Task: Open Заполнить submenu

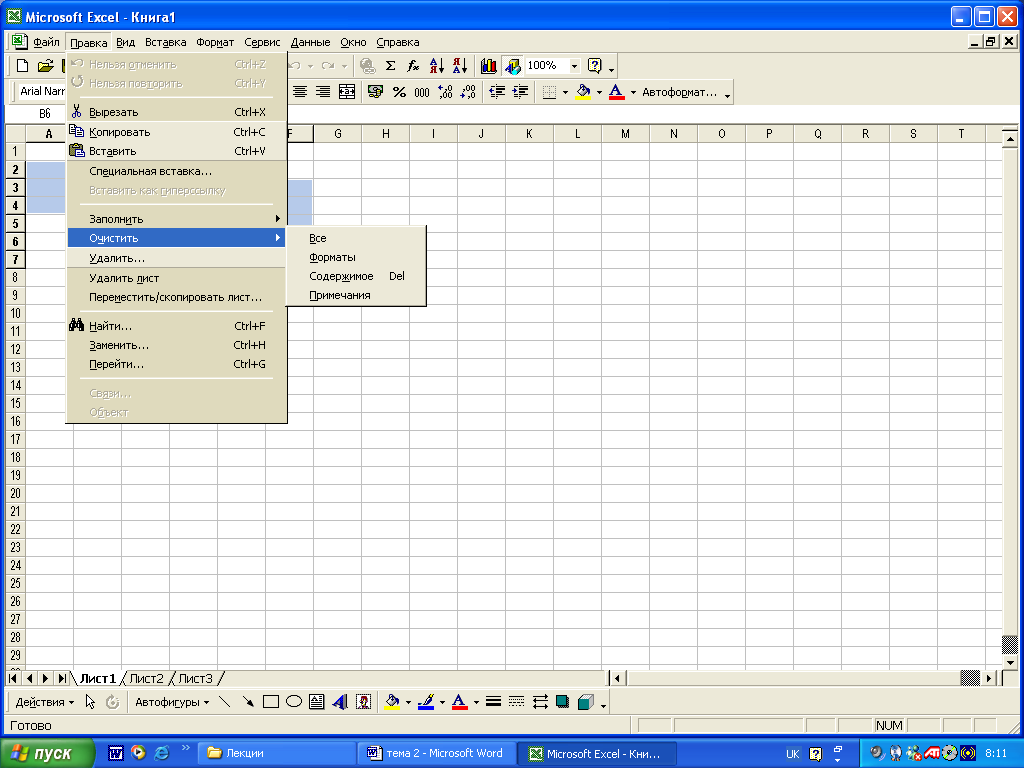Action: [176, 219]
